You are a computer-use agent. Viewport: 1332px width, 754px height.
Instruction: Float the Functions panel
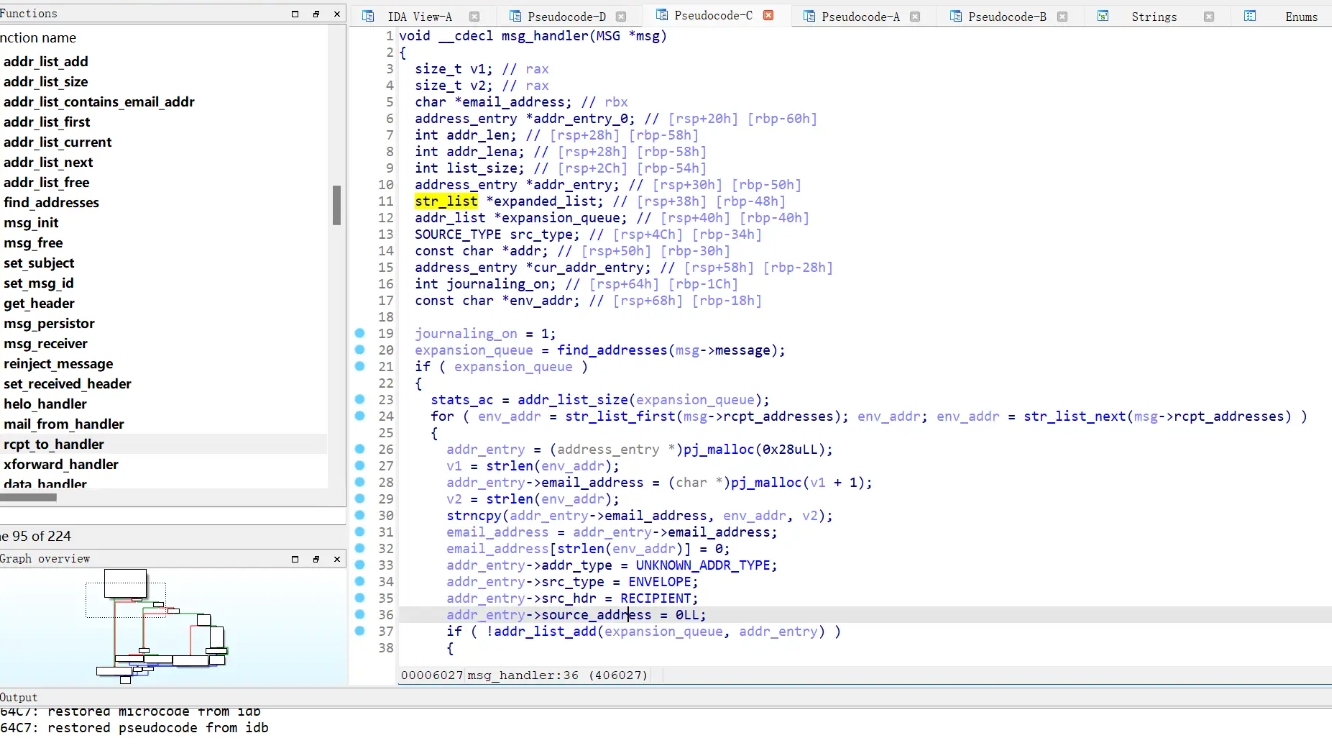295,14
